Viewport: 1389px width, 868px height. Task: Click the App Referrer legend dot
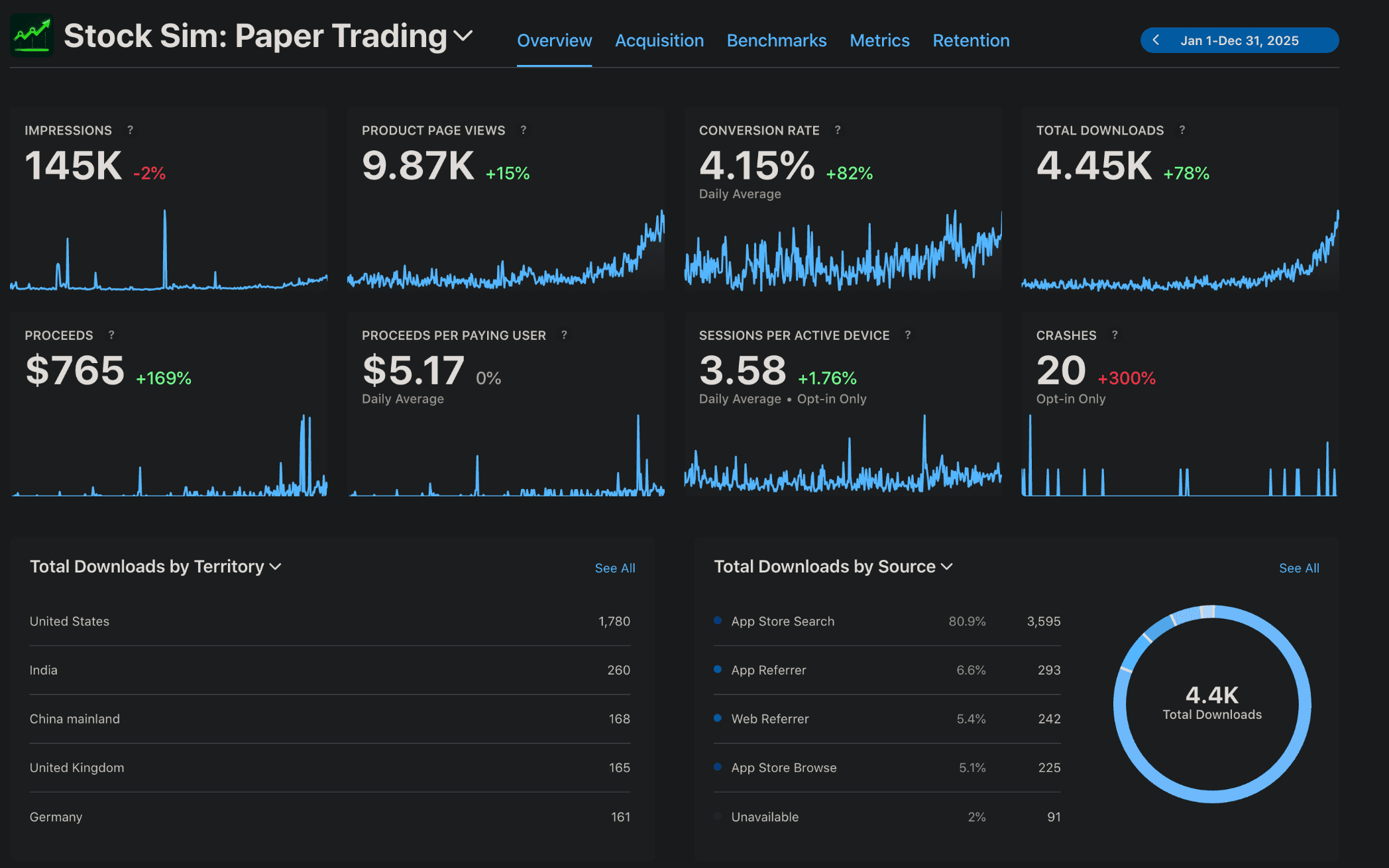[x=718, y=669]
